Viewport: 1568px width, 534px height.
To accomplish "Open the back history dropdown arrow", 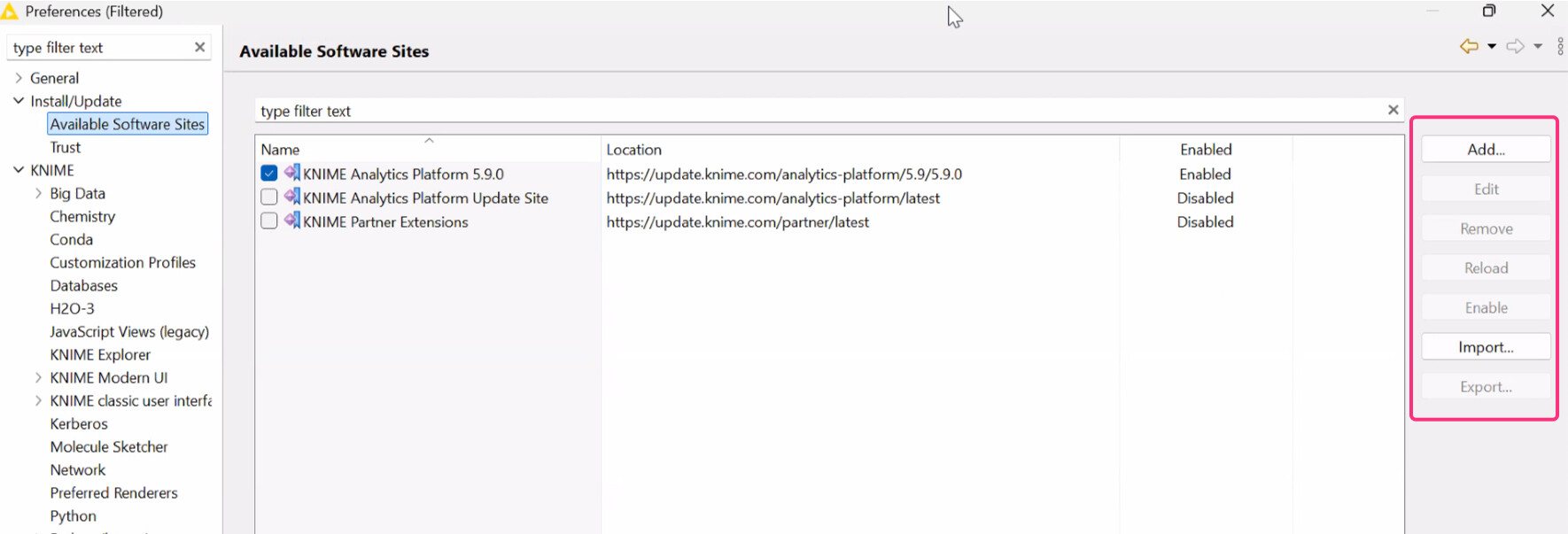I will pos(1492,46).
